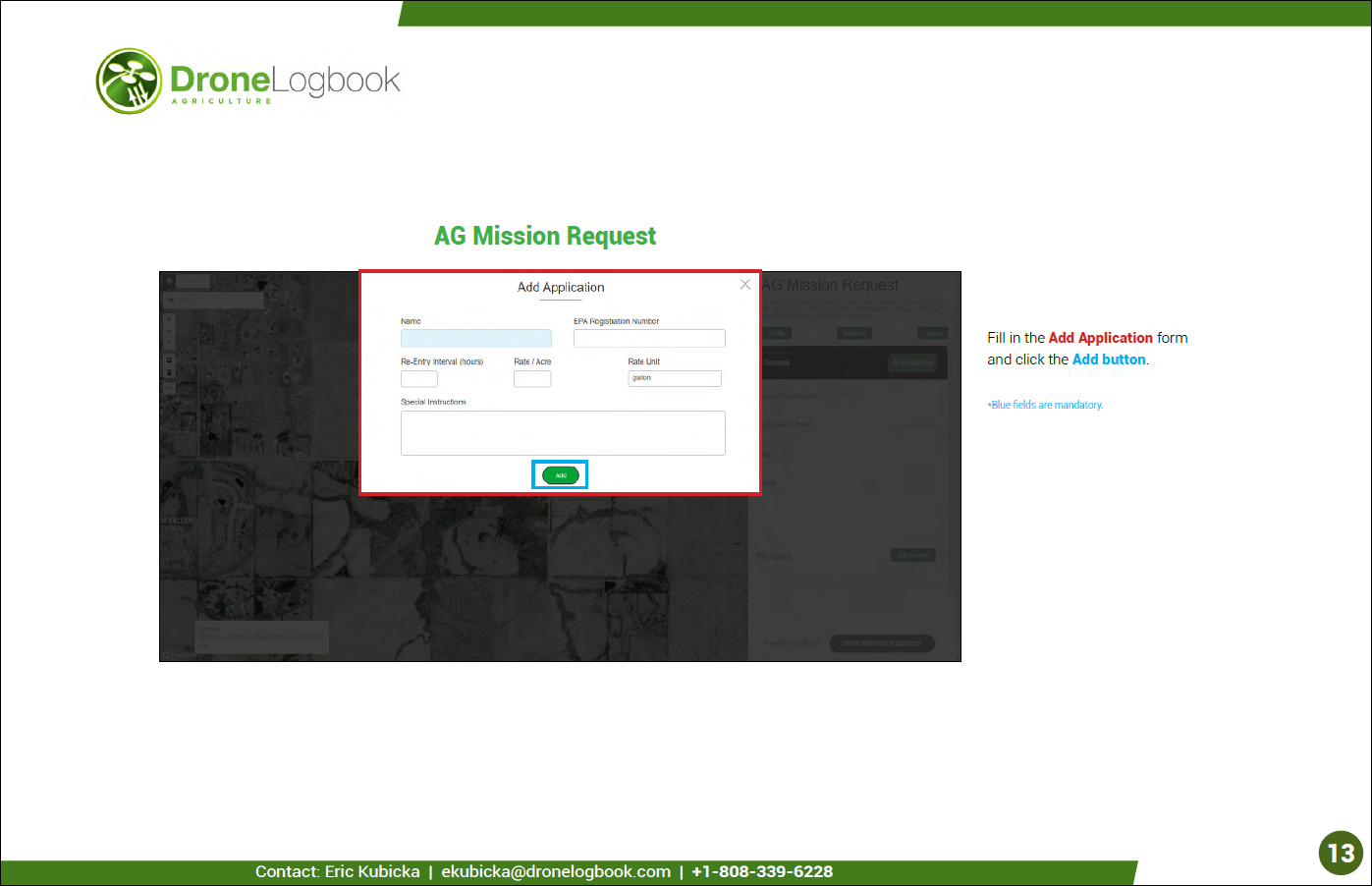This screenshot has height=886, width=1372.
Task: Click the Mapbox logo on the map
Action: [180, 655]
